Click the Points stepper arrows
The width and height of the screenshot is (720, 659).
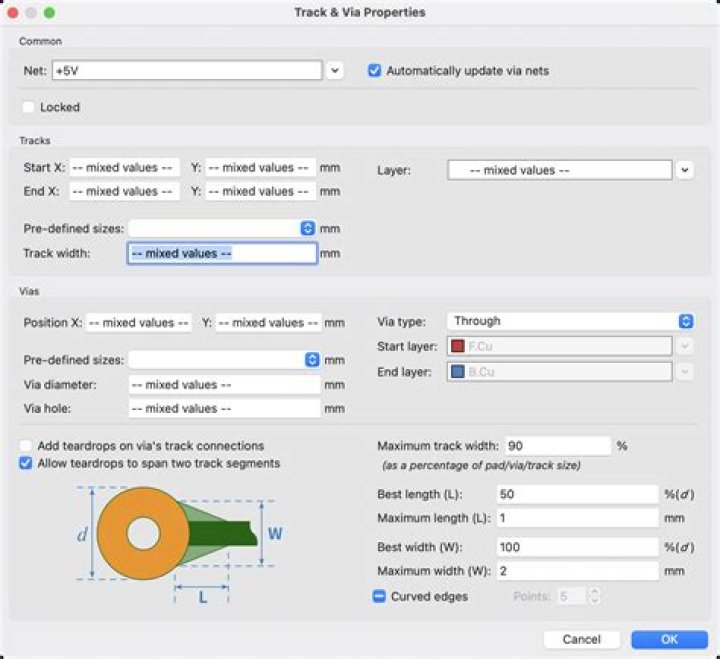tap(594, 597)
